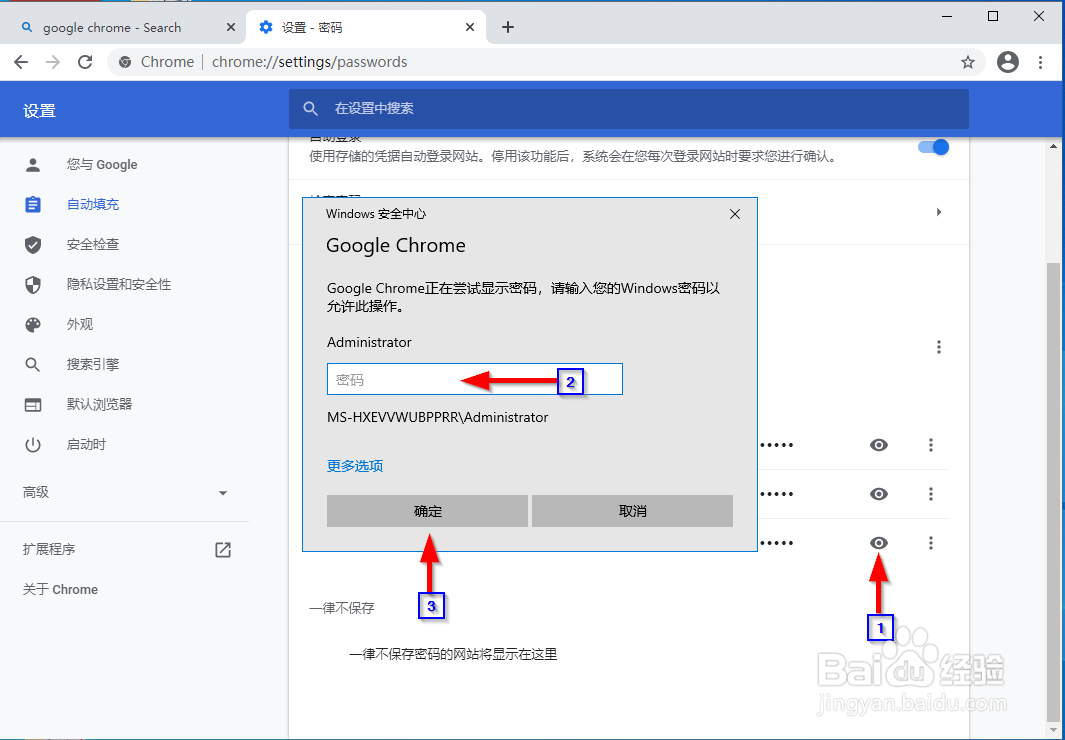Select the "设置 - 密码" tab
This screenshot has height=740, width=1065.
coord(365,27)
